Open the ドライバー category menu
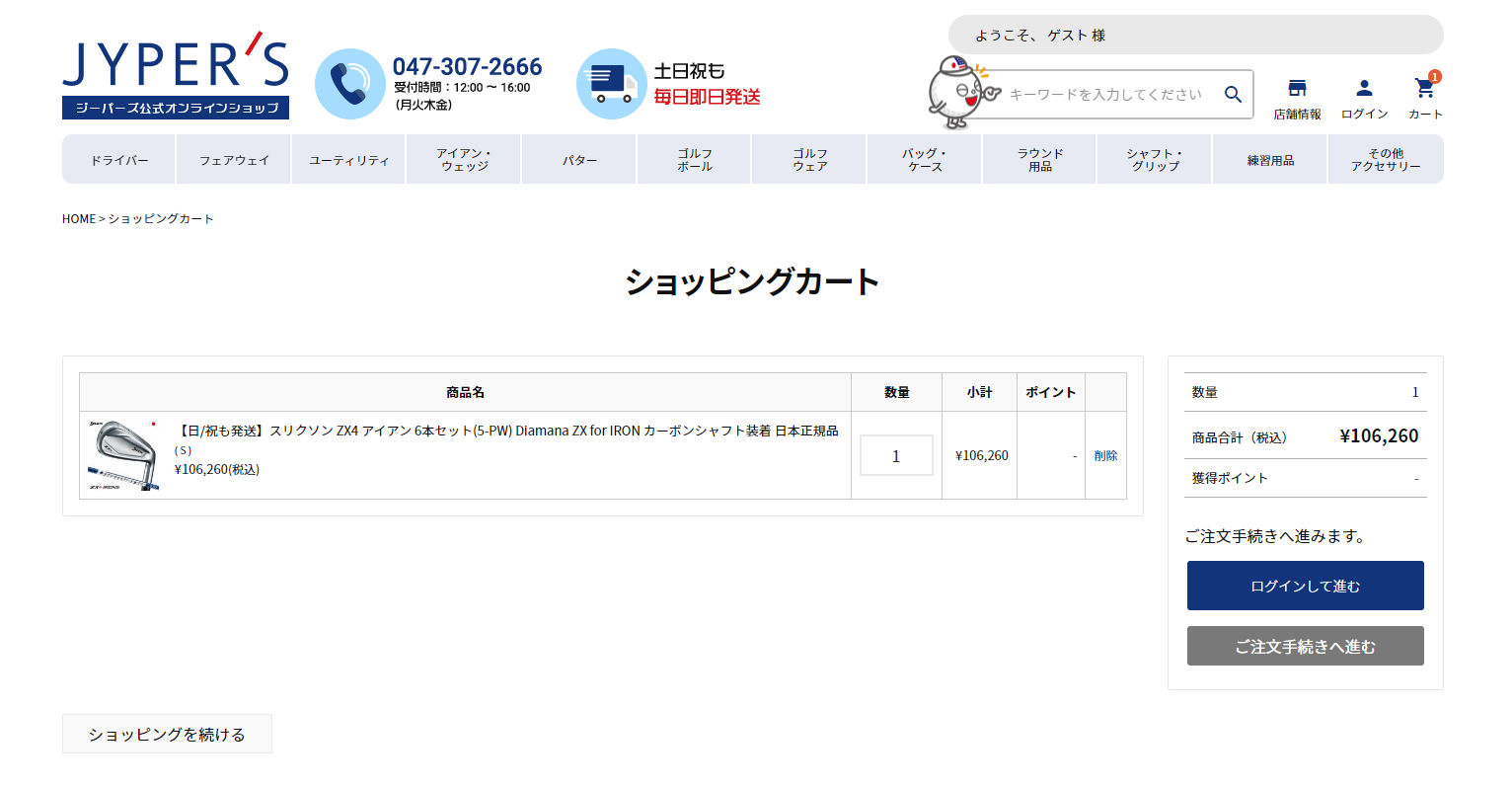The height and width of the screenshot is (787, 1512). point(118,158)
